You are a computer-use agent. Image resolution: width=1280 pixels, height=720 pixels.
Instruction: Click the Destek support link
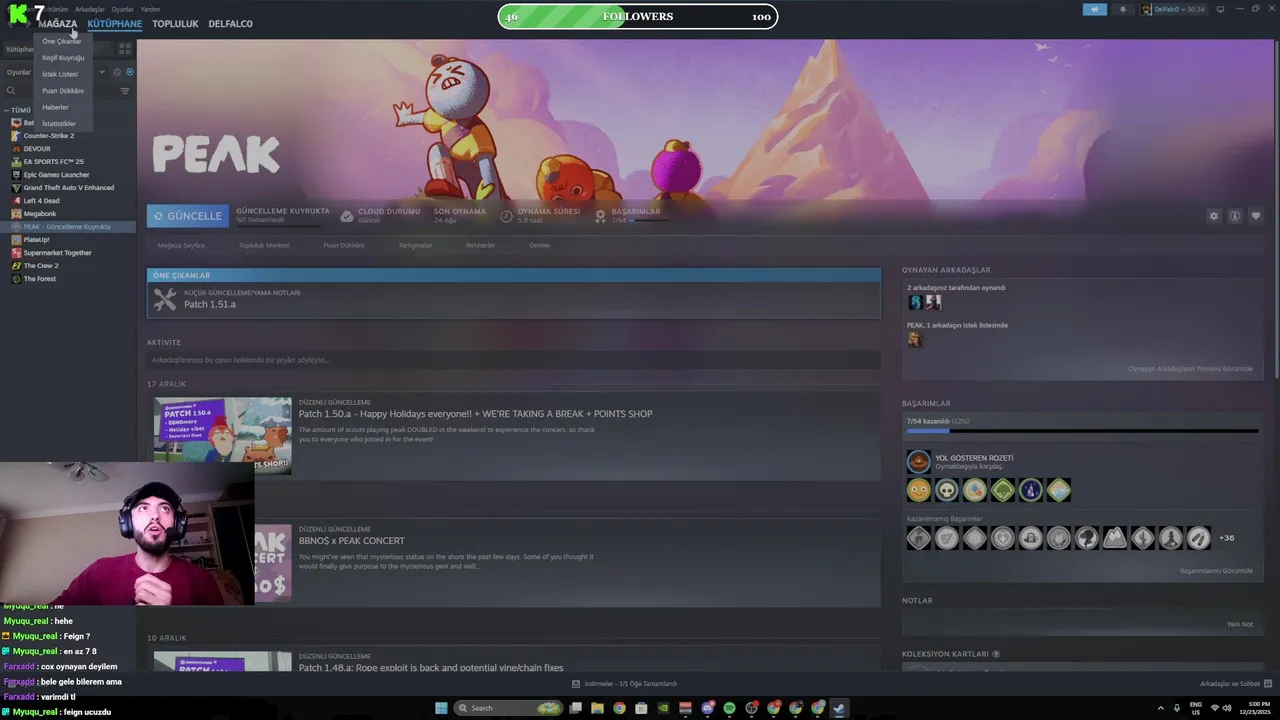[x=540, y=245]
